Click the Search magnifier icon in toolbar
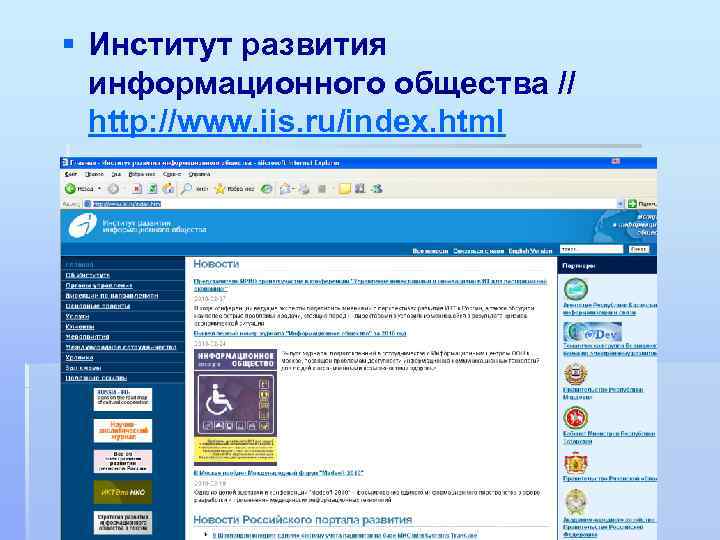 click(186, 189)
